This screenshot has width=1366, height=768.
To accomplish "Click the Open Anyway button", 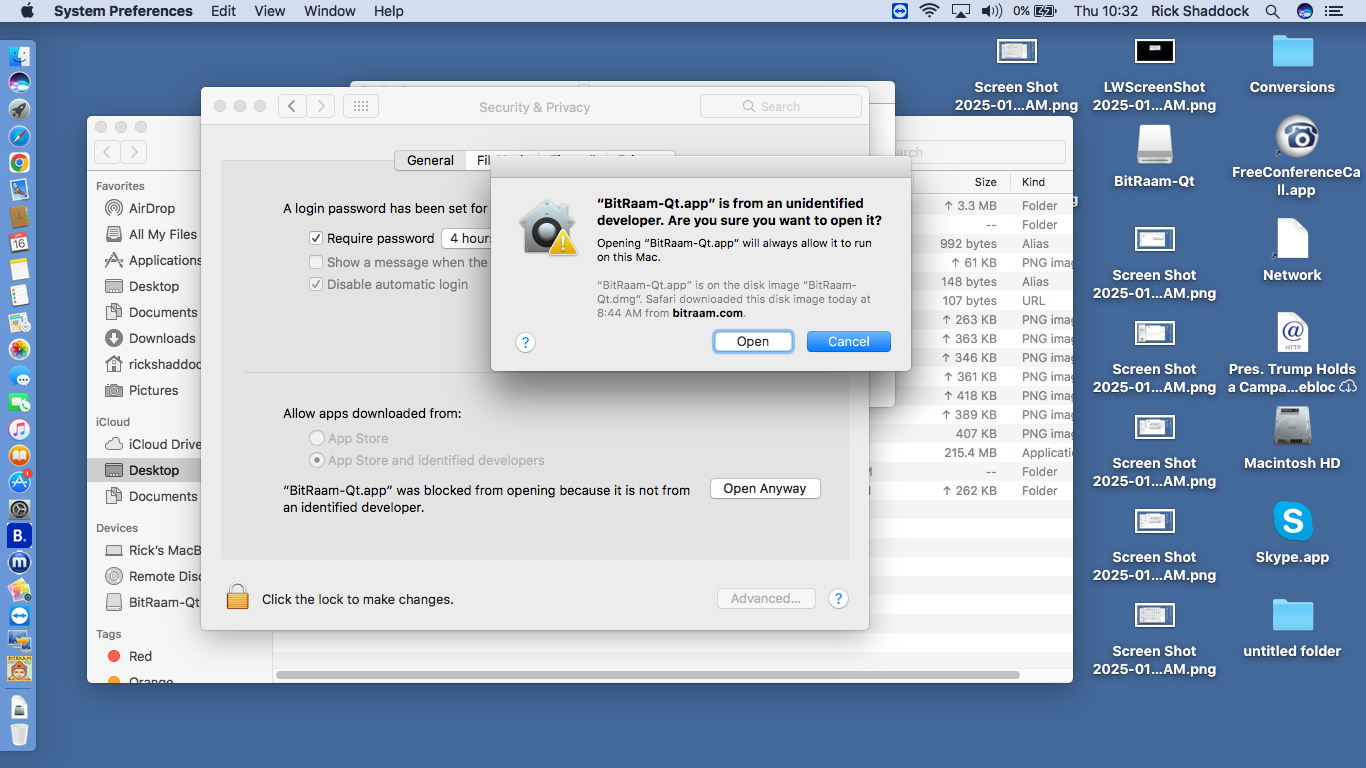I will pyautogui.click(x=765, y=488).
